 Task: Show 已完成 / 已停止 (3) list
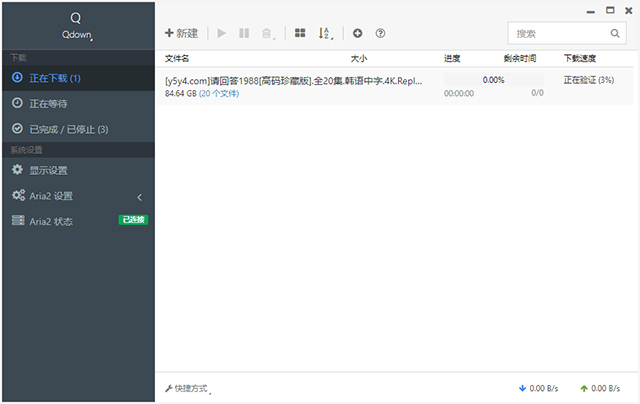78,129
